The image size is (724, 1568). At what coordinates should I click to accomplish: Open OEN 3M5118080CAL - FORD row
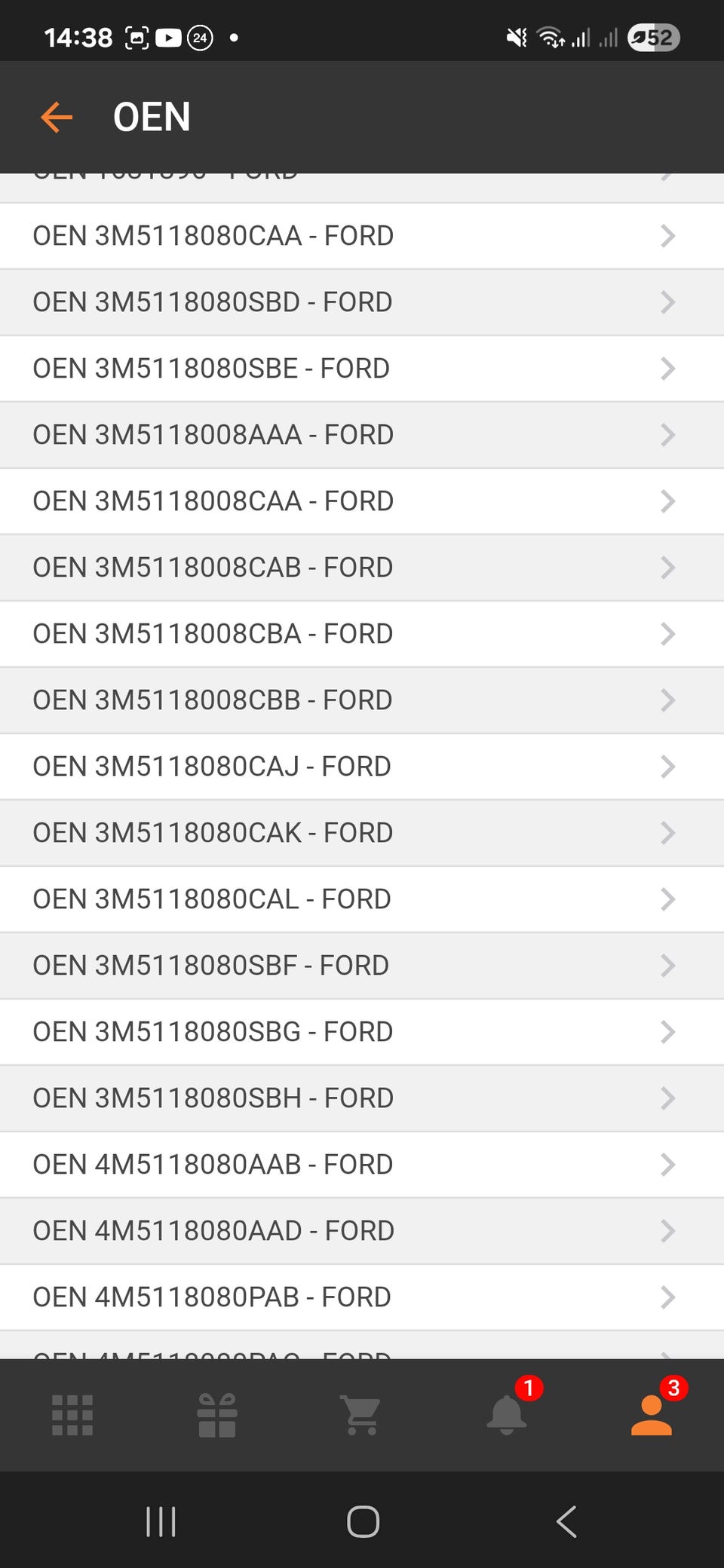click(x=362, y=899)
